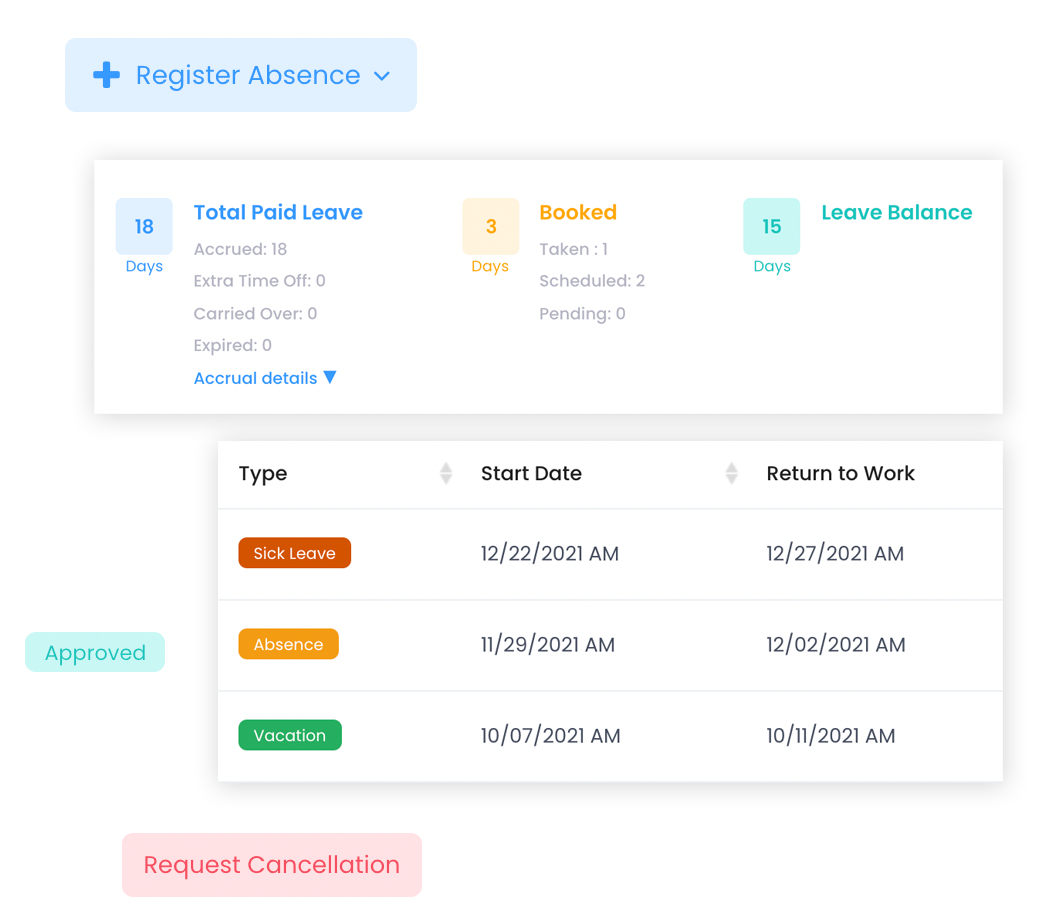Screen dimensions: 1042x910
Task: Click the Start Date column header
Action: [x=531, y=473]
